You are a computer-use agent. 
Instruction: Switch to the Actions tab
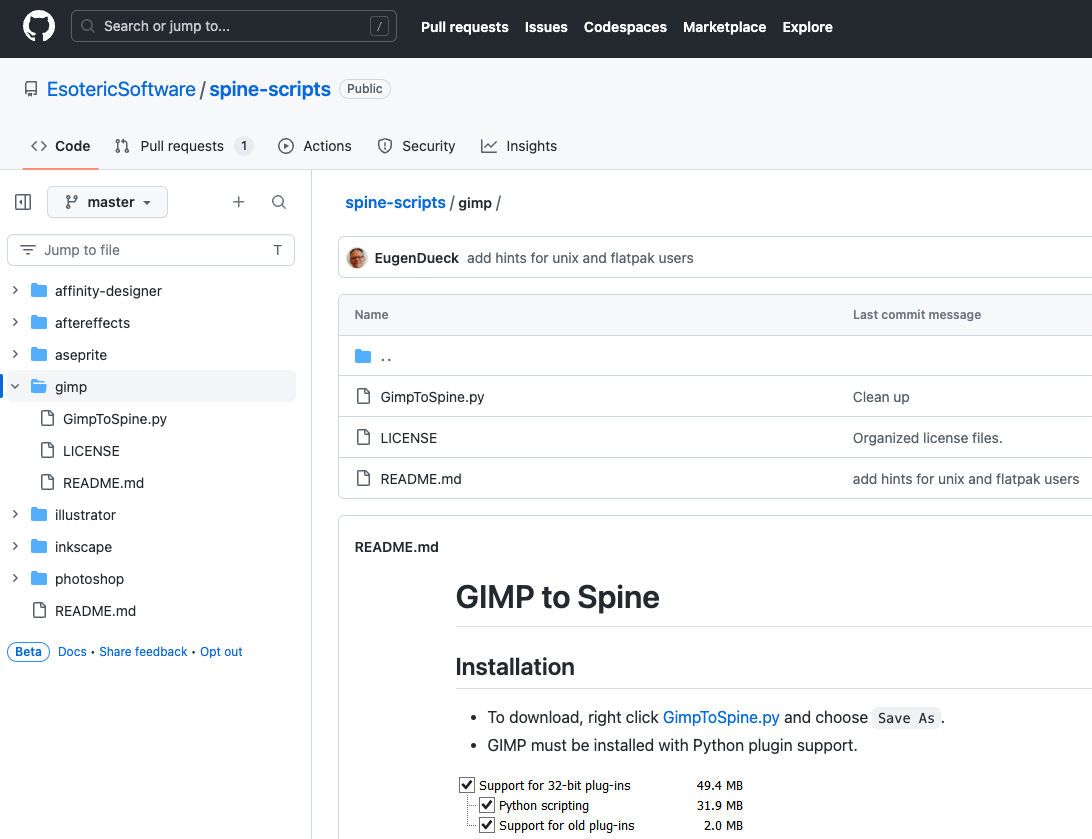[x=315, y=146]
